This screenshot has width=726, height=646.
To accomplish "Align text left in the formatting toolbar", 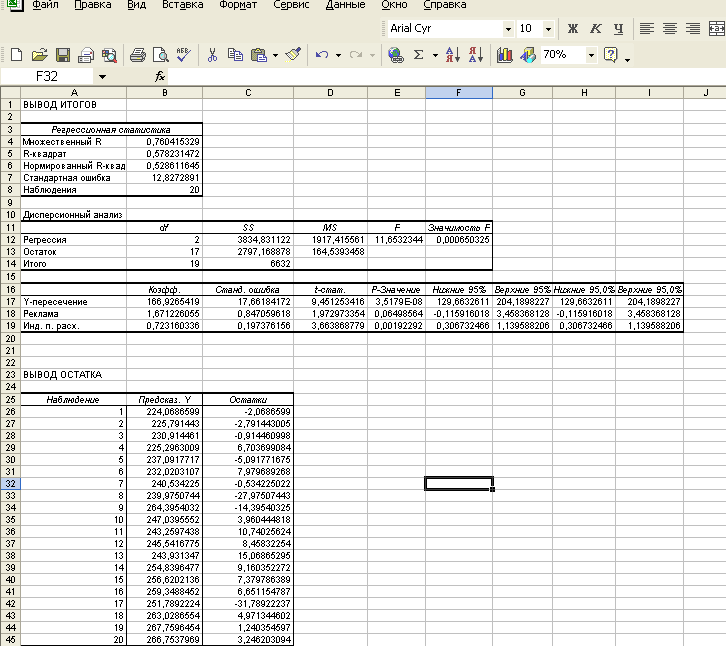I will coord(647,29).
